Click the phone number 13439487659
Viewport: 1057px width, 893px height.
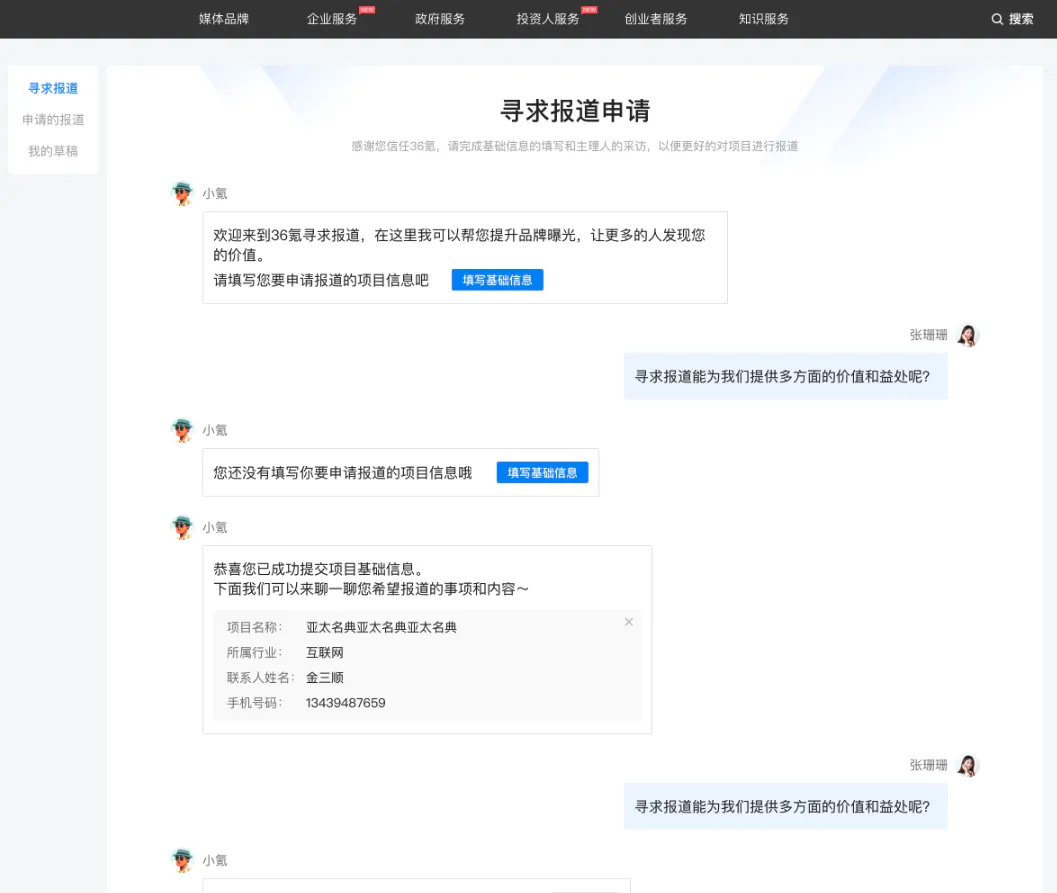(346, 703)
